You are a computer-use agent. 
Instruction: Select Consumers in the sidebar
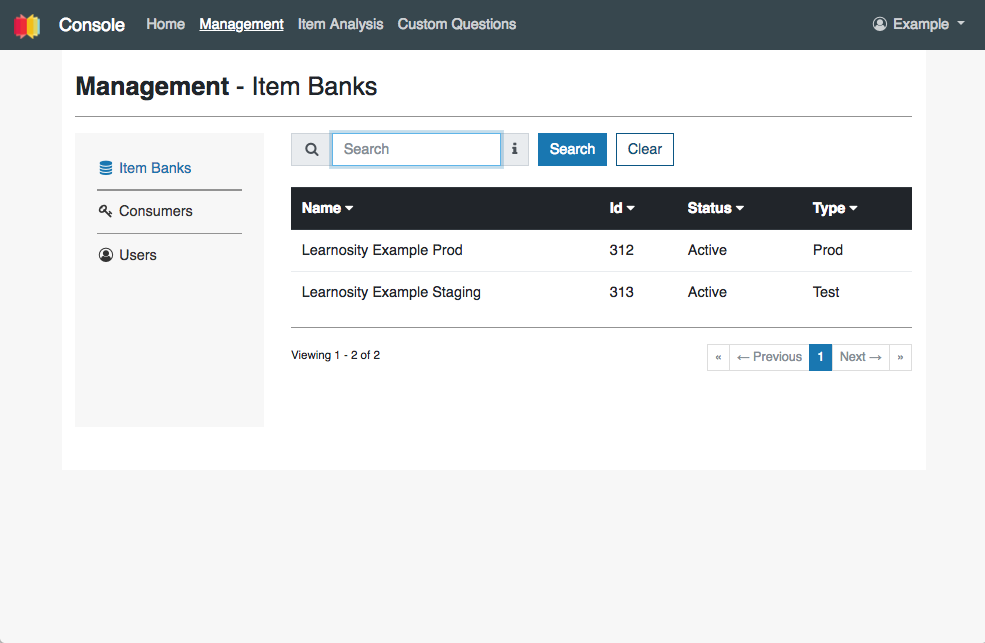156,211
